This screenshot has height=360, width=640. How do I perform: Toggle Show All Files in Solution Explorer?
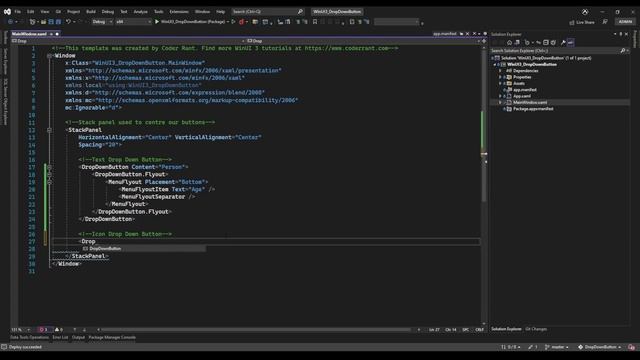(x=553, y=42)
